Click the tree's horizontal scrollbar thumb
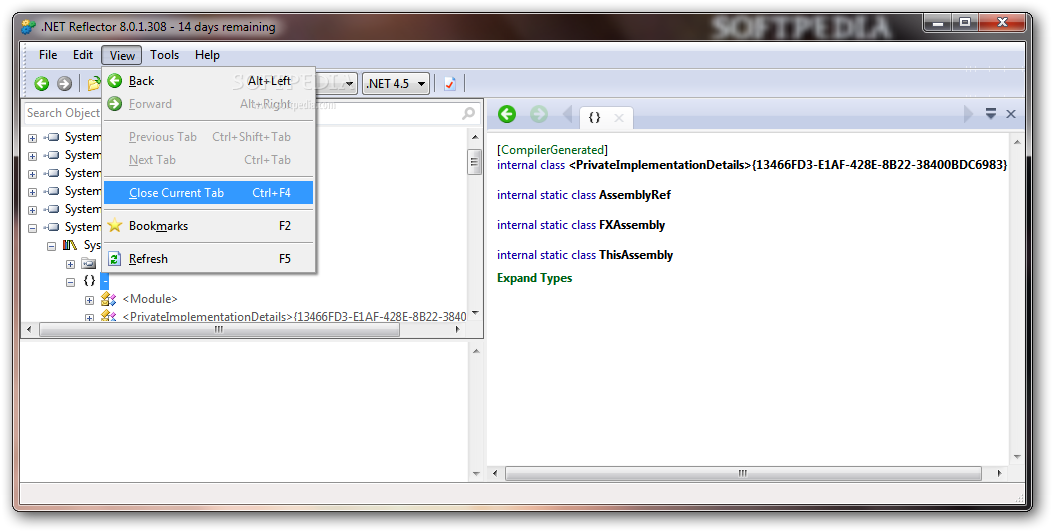The height and width of the screenshot is (532, 1053). click(220, 330)
